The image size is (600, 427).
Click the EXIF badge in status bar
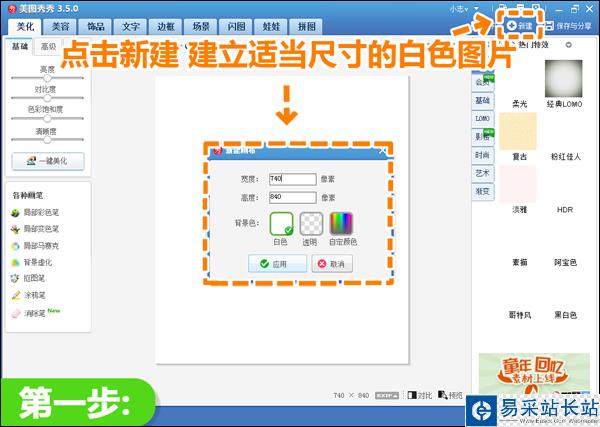coord(387,396)
